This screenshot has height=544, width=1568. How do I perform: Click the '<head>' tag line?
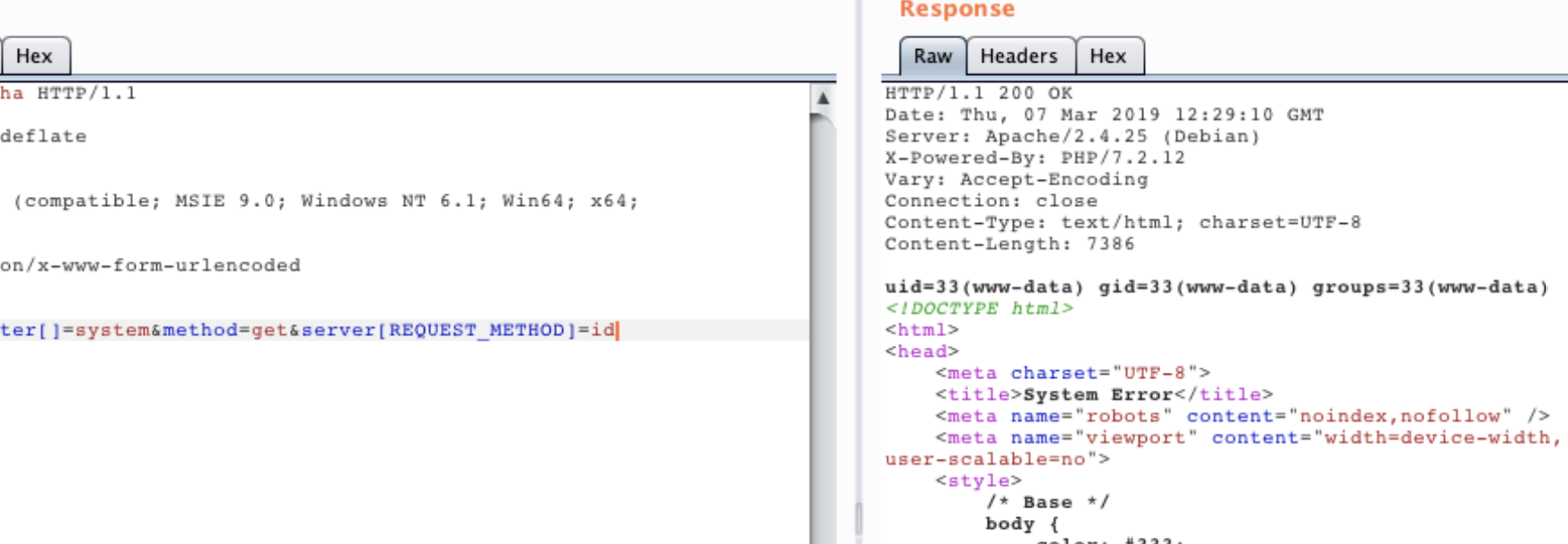[922, 351]
